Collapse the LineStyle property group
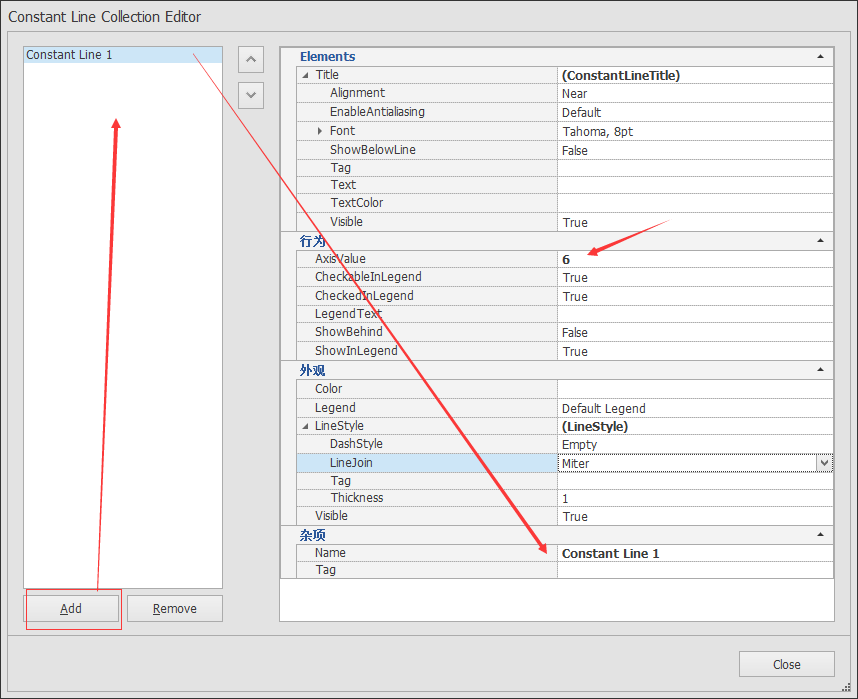Viewport: 858px width, 699px height. (306, 425)
